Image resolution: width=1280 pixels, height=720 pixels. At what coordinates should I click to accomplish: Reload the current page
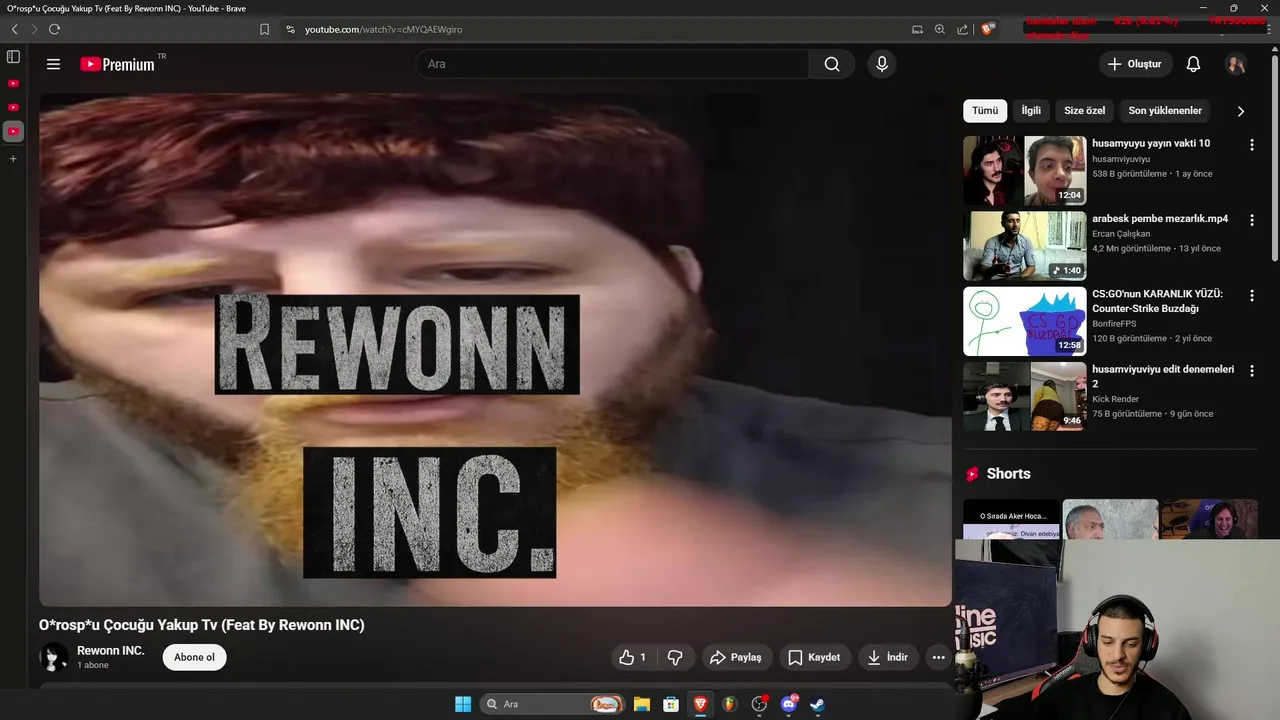pos(54,29)
